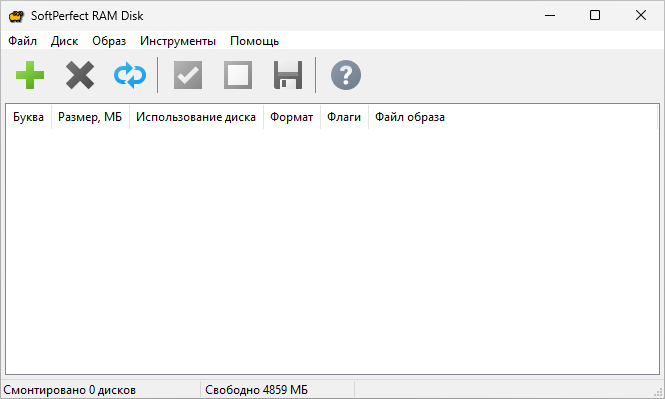Sort by Размер, МБ column header
This screenshot has height=399, width=665.
click(x=90, y=117)
